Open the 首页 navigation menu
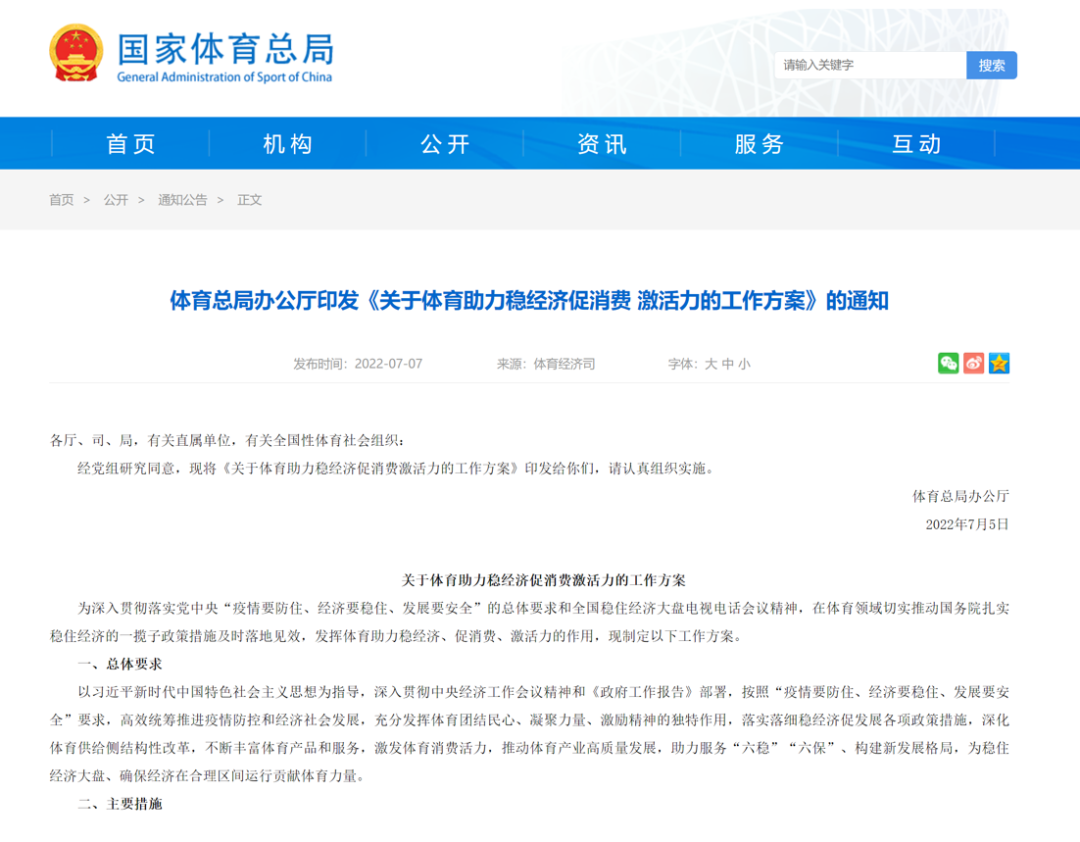The image size is (1080, 842). click(x=131, y=143)
